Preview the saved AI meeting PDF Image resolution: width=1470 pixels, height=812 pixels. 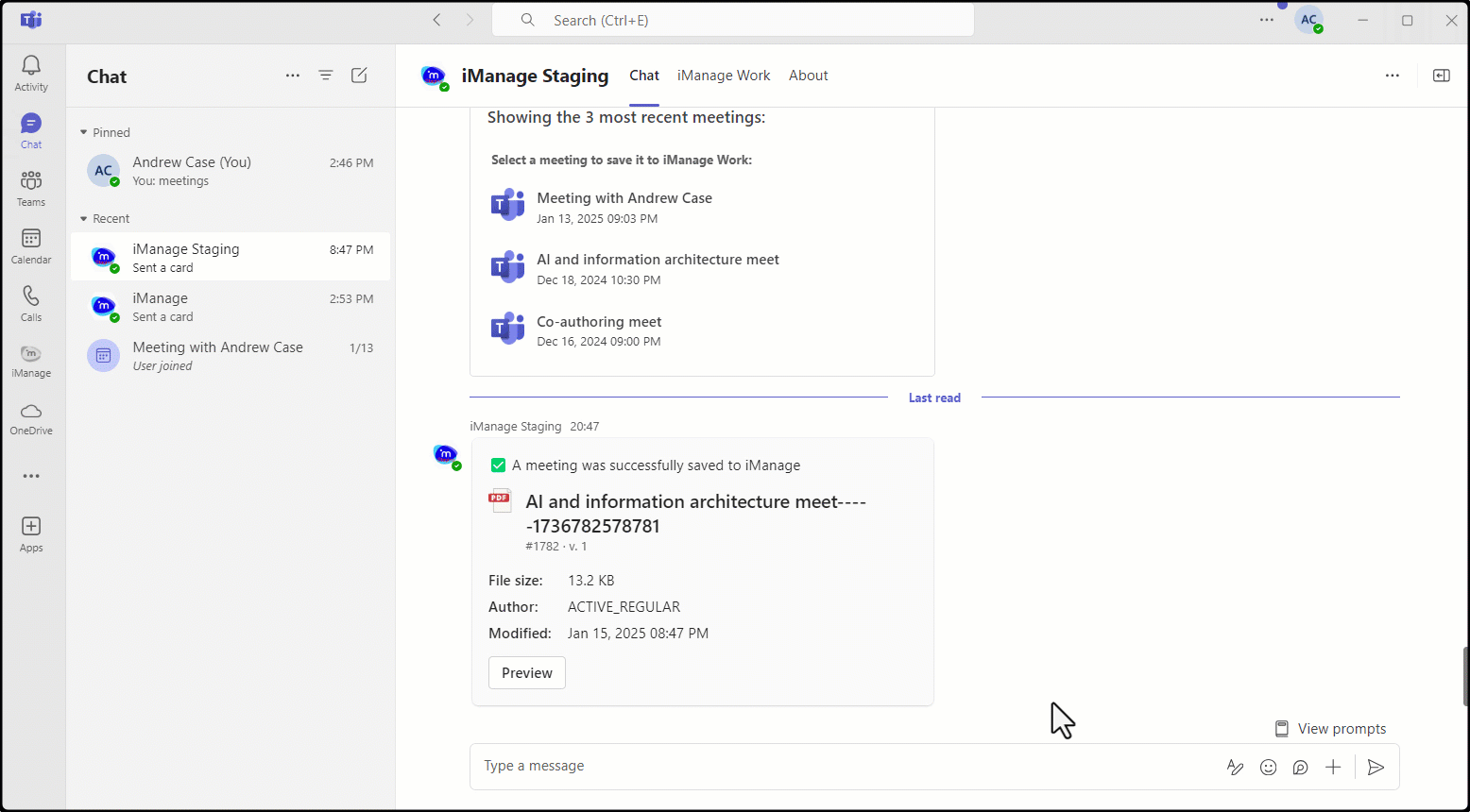click(x=526, y=672)
